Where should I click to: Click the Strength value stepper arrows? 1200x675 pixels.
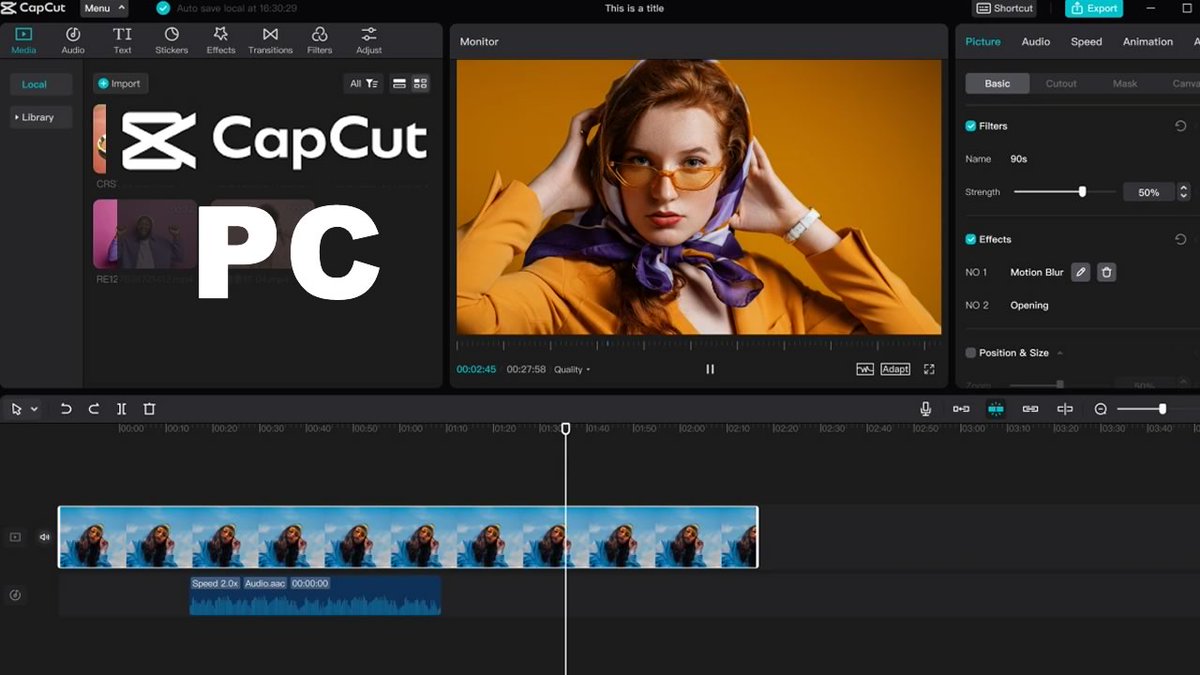coord(1184,192)
